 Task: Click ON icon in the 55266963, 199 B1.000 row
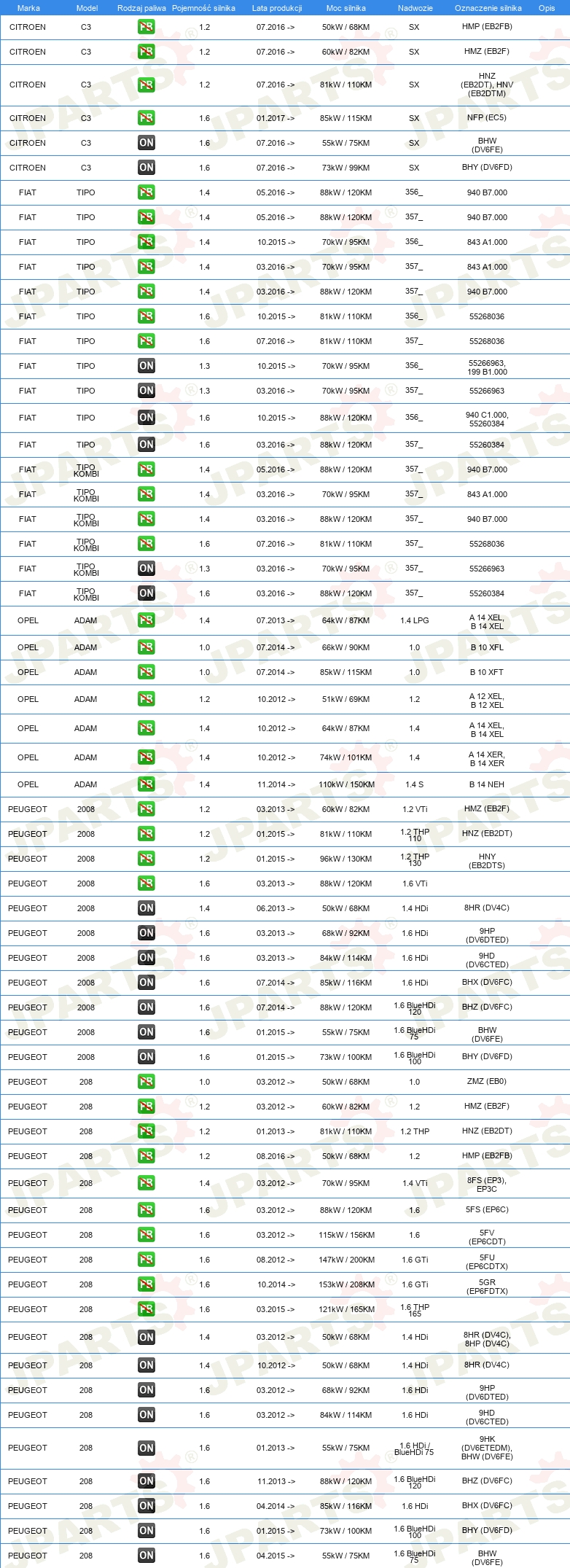pyautogui.click(x=147, y=366)
